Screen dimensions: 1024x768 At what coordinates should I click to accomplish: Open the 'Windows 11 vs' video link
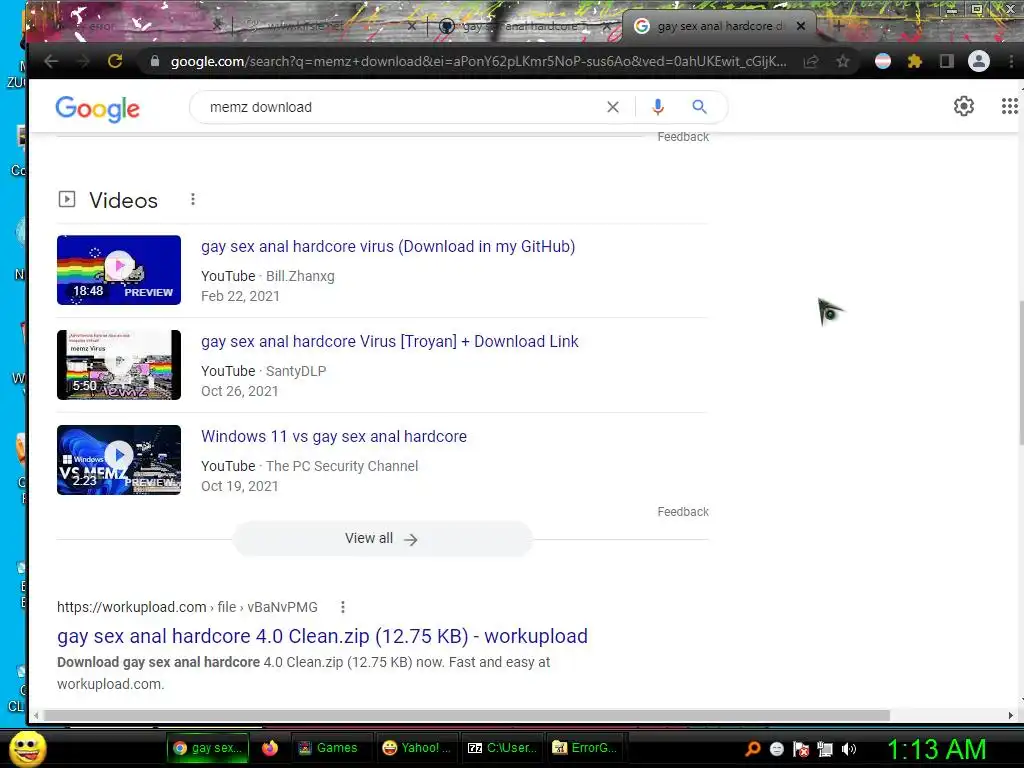click(x=334, y=436)
